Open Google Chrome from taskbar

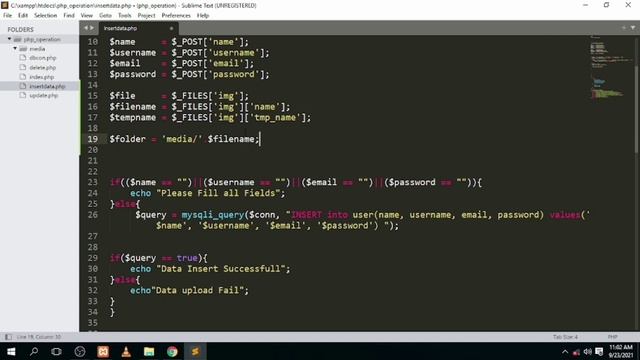coord(172,351)
